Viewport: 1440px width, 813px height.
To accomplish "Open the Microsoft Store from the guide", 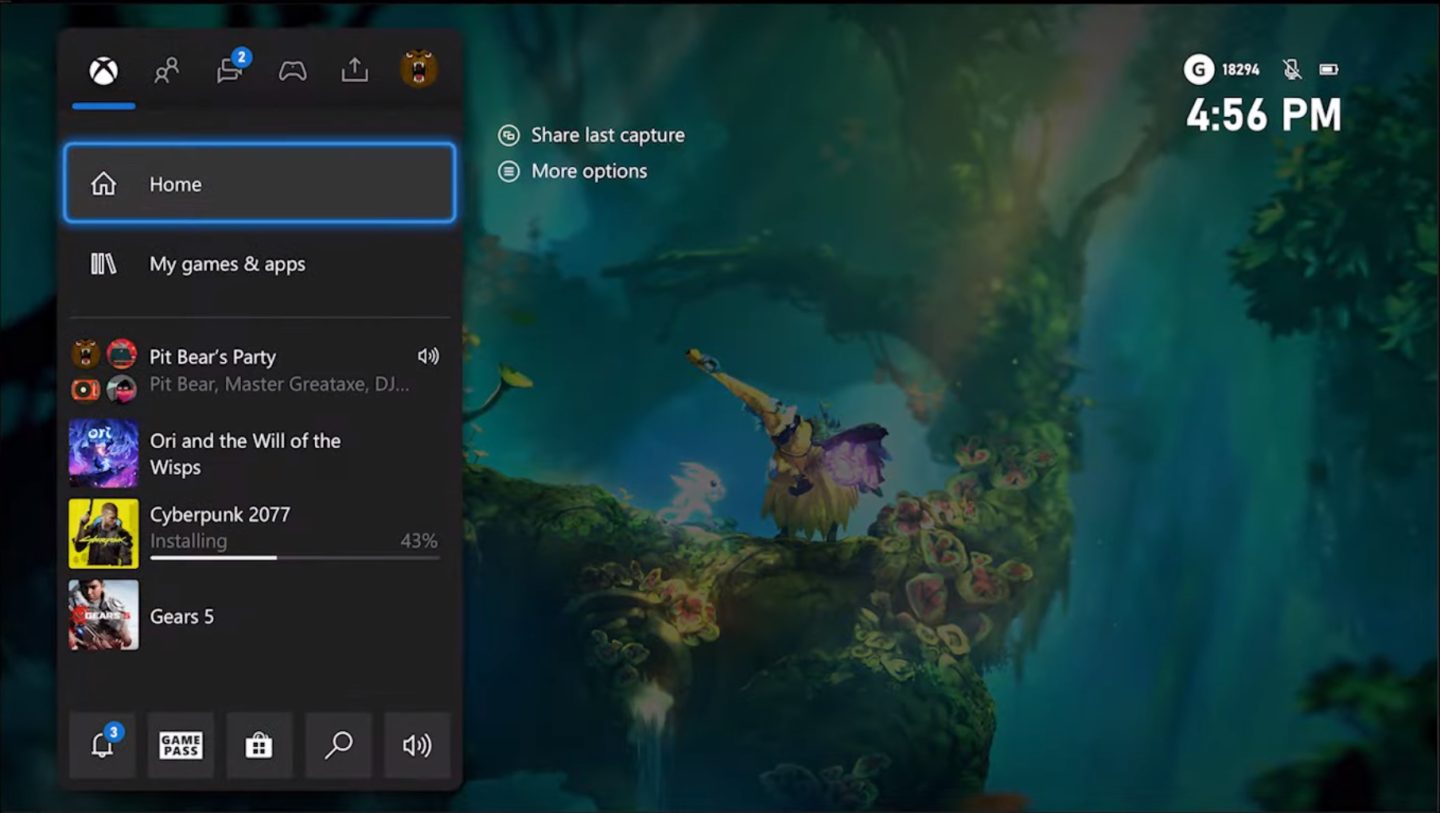I will tap(259, 744).
